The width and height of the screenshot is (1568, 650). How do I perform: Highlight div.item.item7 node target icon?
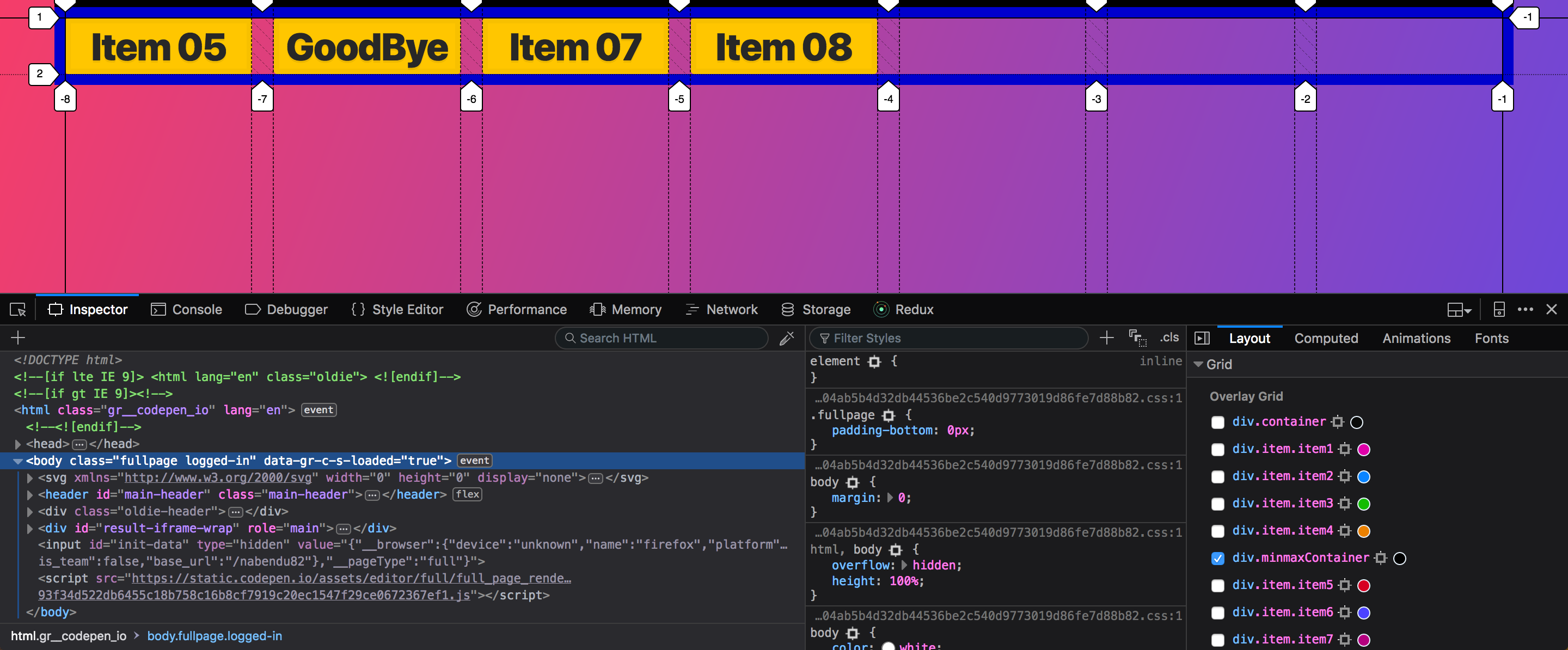click(1345, 640)
